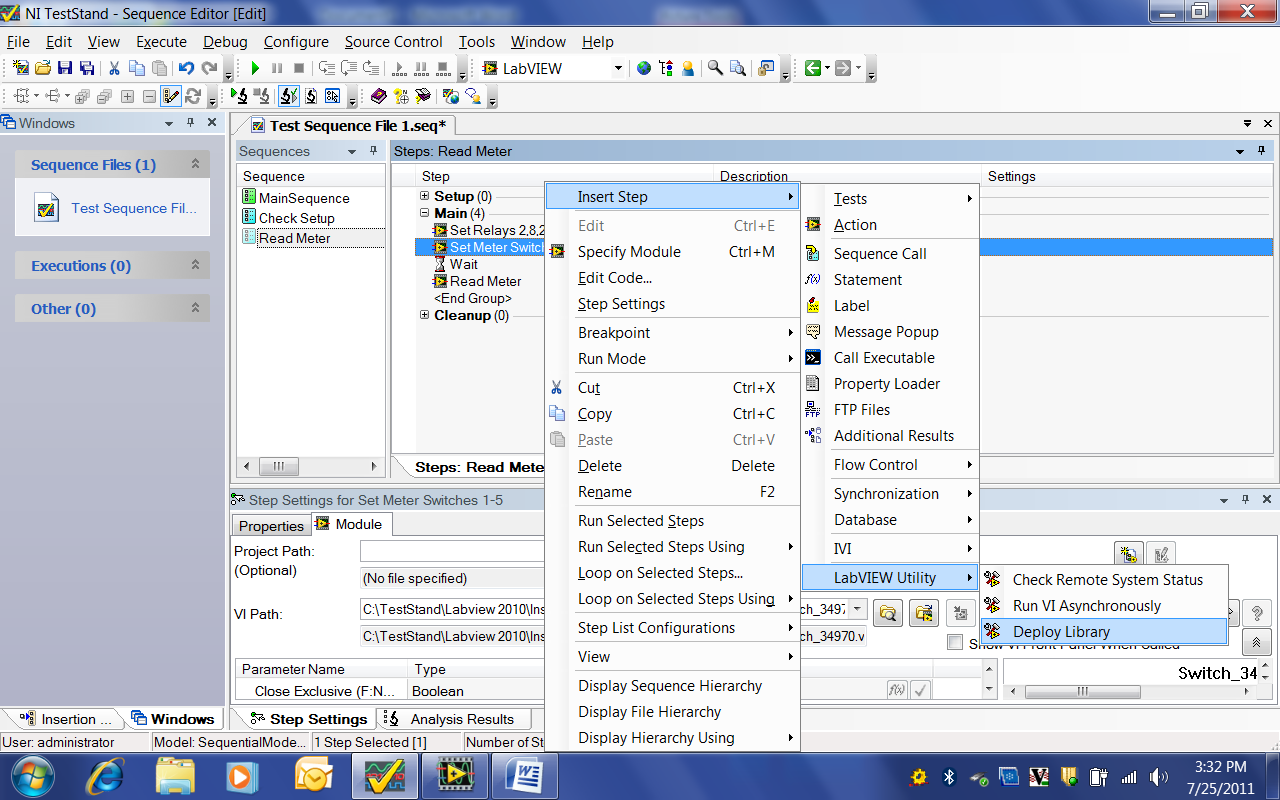
Task: Click the Close Exclusive parameter name cell
Action: click(x=322, y=691)
